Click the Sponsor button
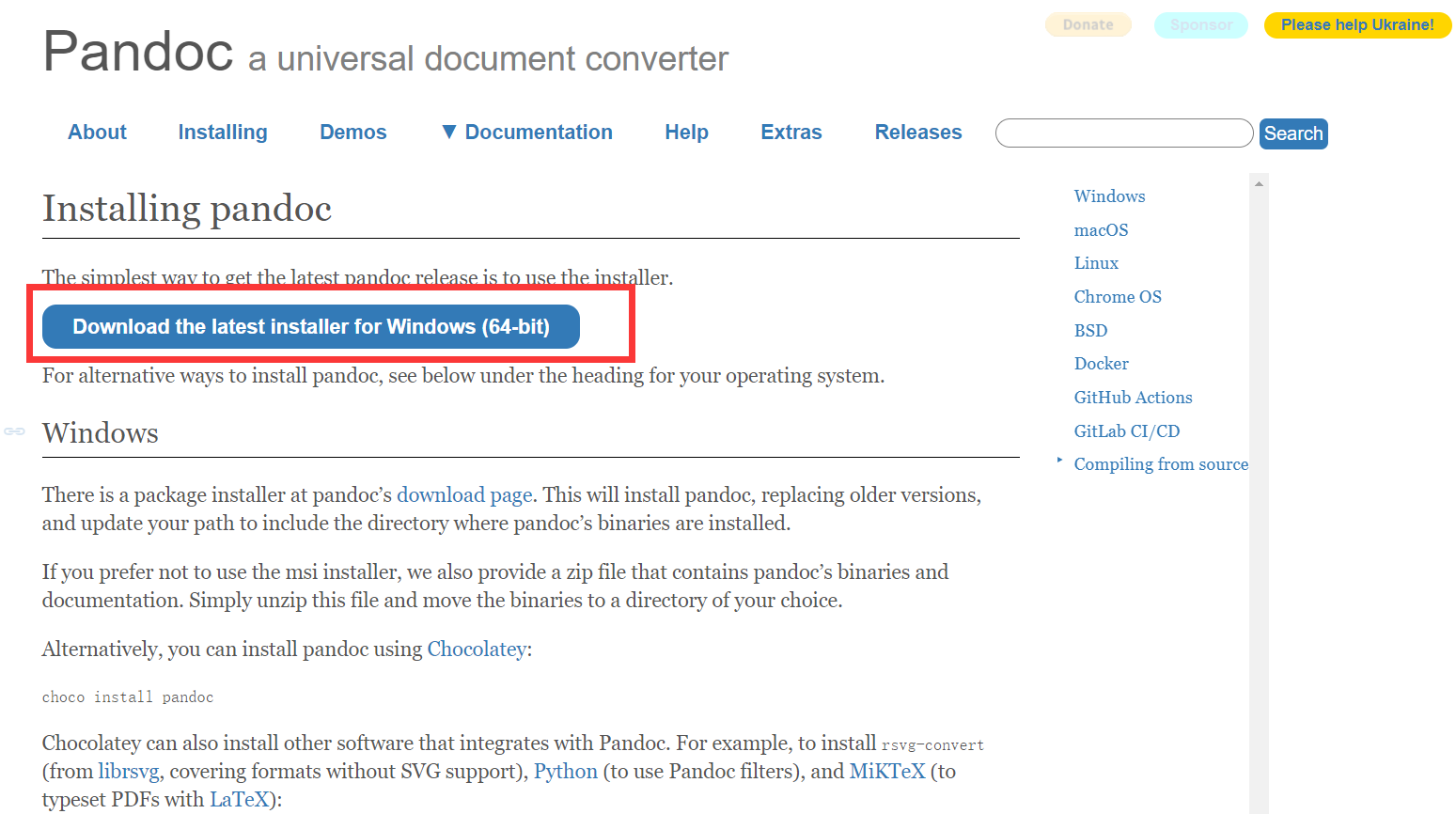The width and height of the screenshot is (1456, 814). coord(1201,25)
